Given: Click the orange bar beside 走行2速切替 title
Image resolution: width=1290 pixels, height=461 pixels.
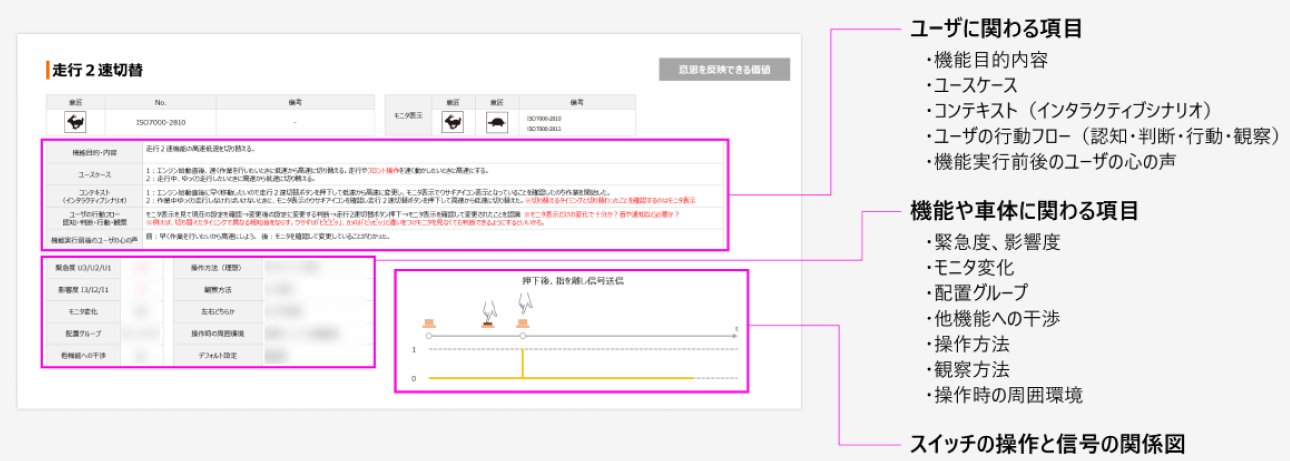Looking at the screenshot, I should pyautogui.click(x=47, y=71).
